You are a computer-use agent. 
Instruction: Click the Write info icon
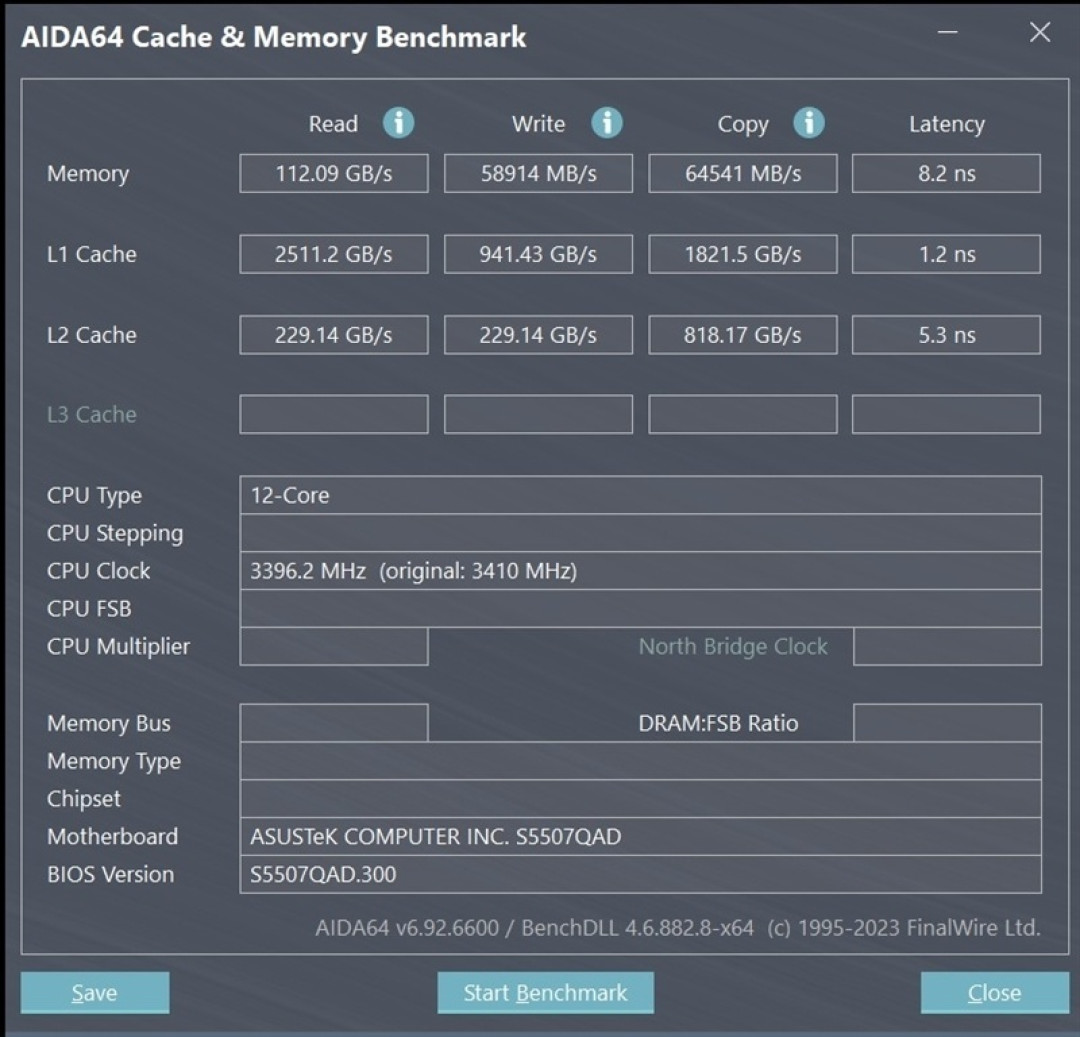[x=606, y=123]
